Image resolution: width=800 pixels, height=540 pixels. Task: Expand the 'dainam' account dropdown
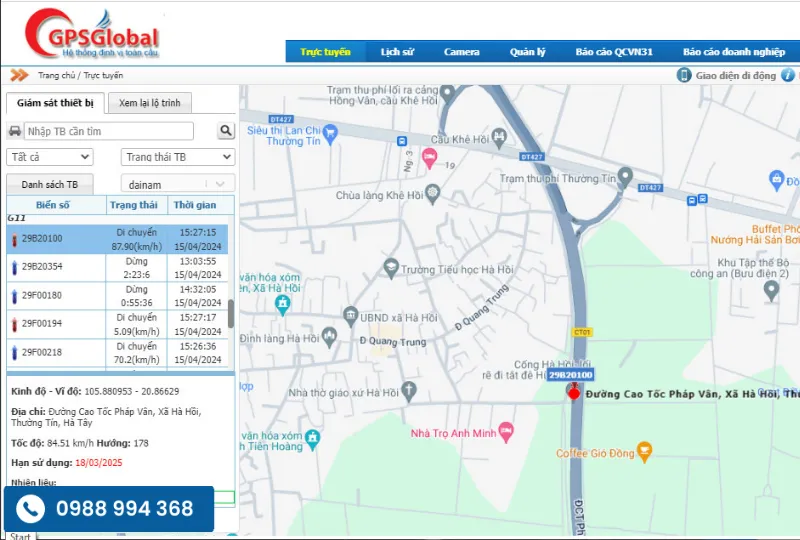(x=178, y=184)
